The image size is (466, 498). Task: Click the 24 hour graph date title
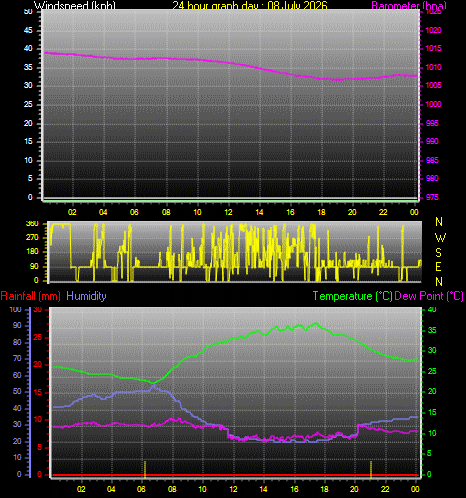(x=250, y=5)
